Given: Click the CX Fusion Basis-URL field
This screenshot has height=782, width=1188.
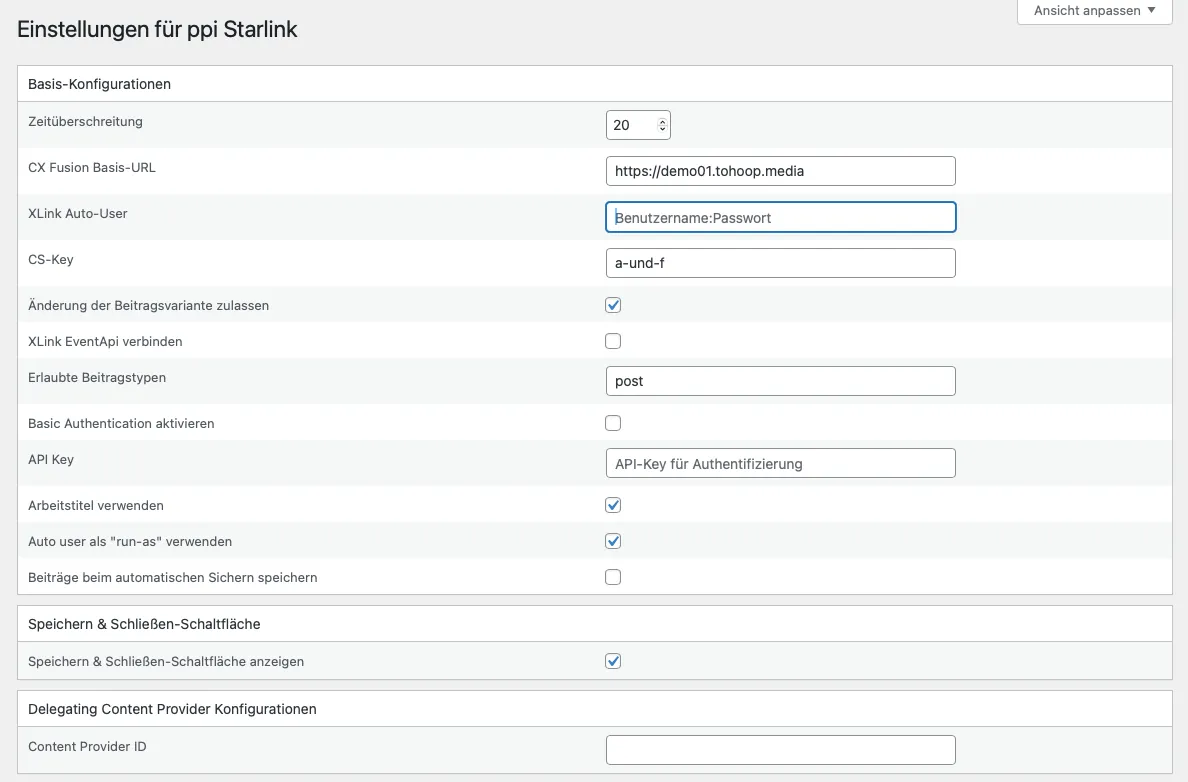Looking at the screenshot, I should point(780,171).
